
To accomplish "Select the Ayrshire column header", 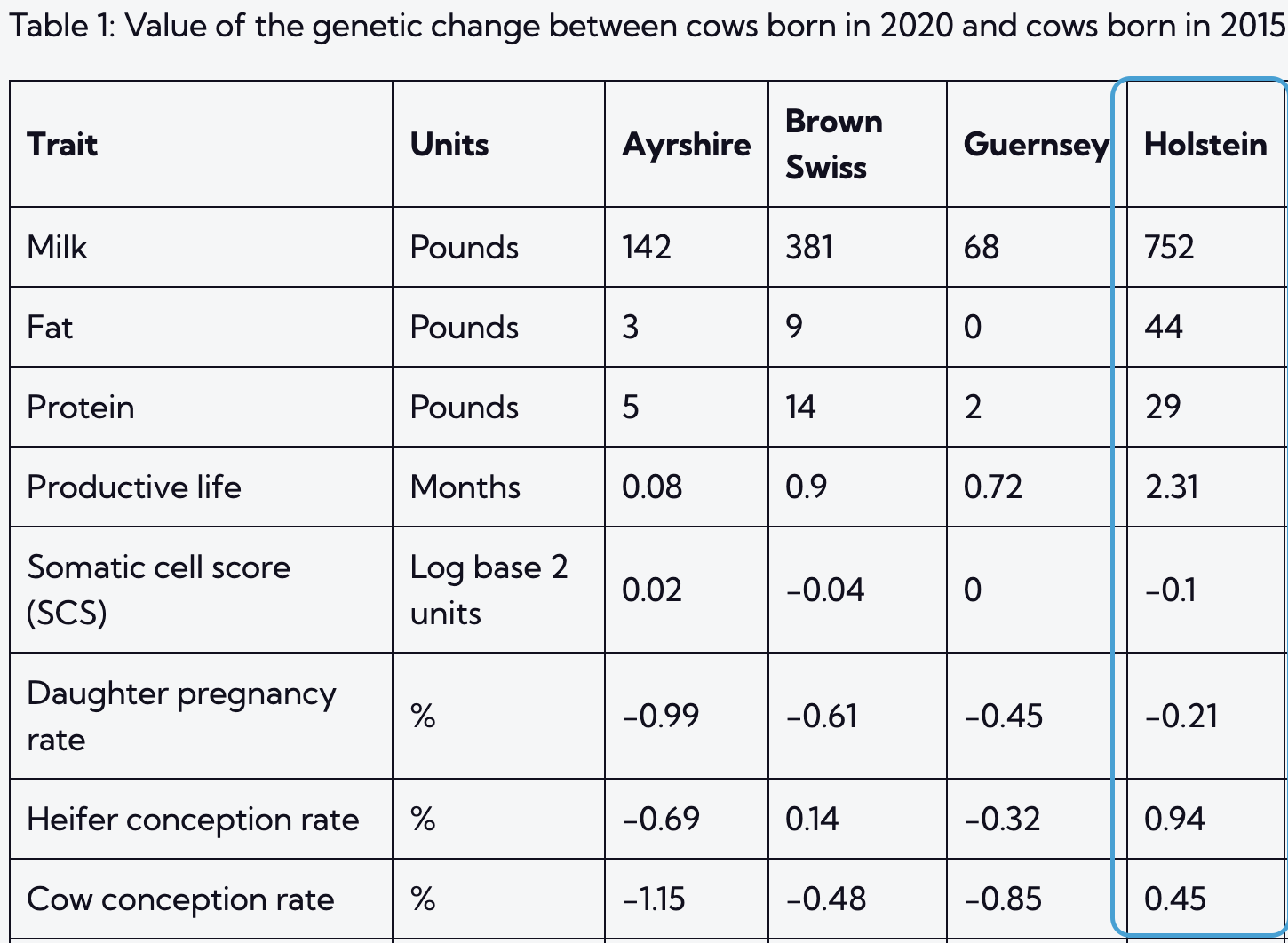I will click(686, 145).
